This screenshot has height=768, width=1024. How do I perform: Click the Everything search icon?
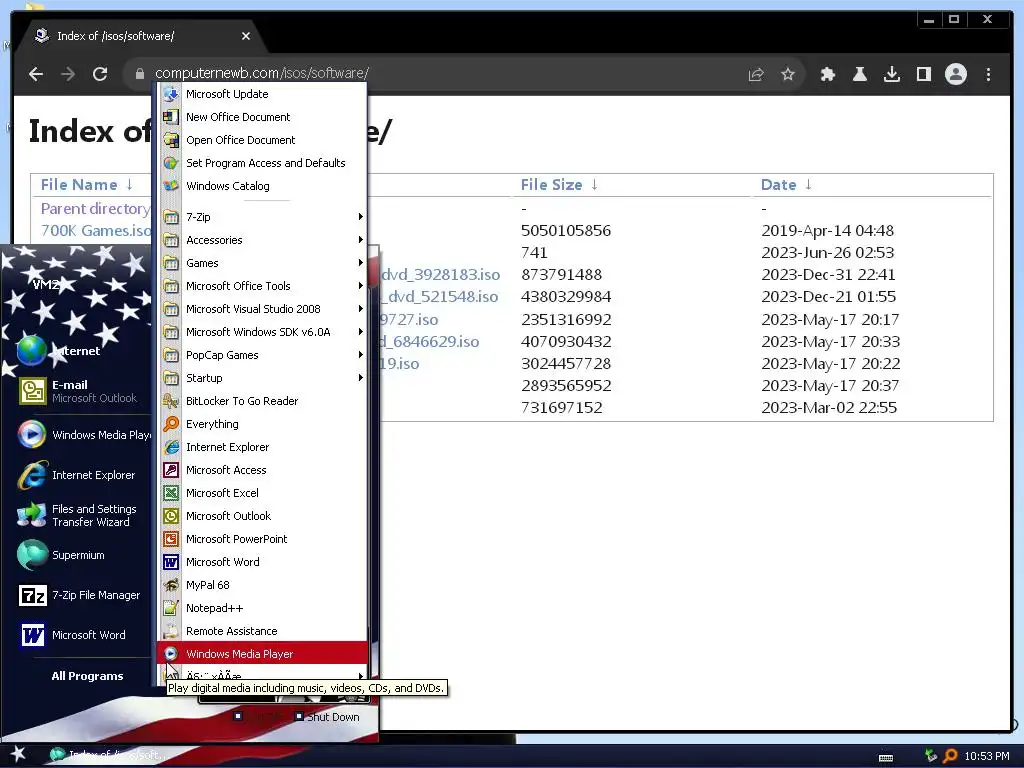click(170, 424)
